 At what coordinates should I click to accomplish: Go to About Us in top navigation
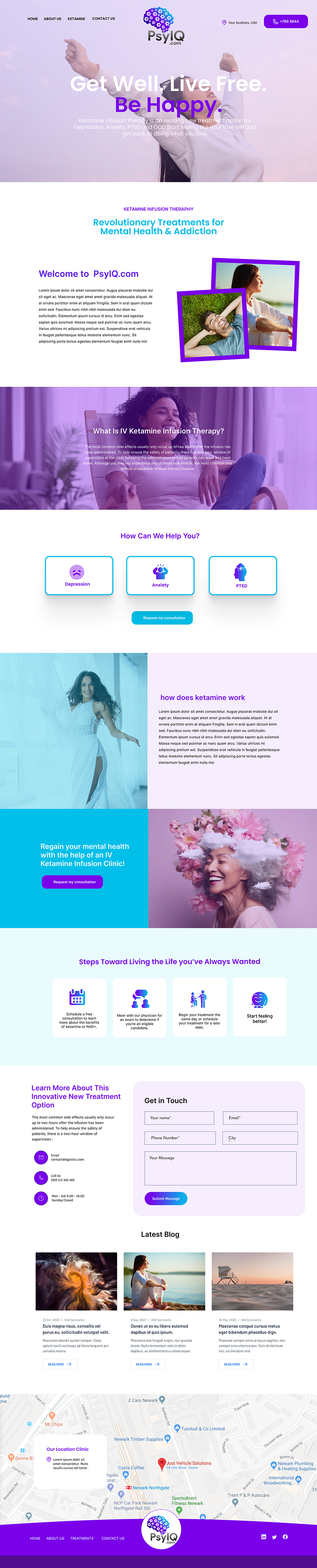click(x=52, y=19)
